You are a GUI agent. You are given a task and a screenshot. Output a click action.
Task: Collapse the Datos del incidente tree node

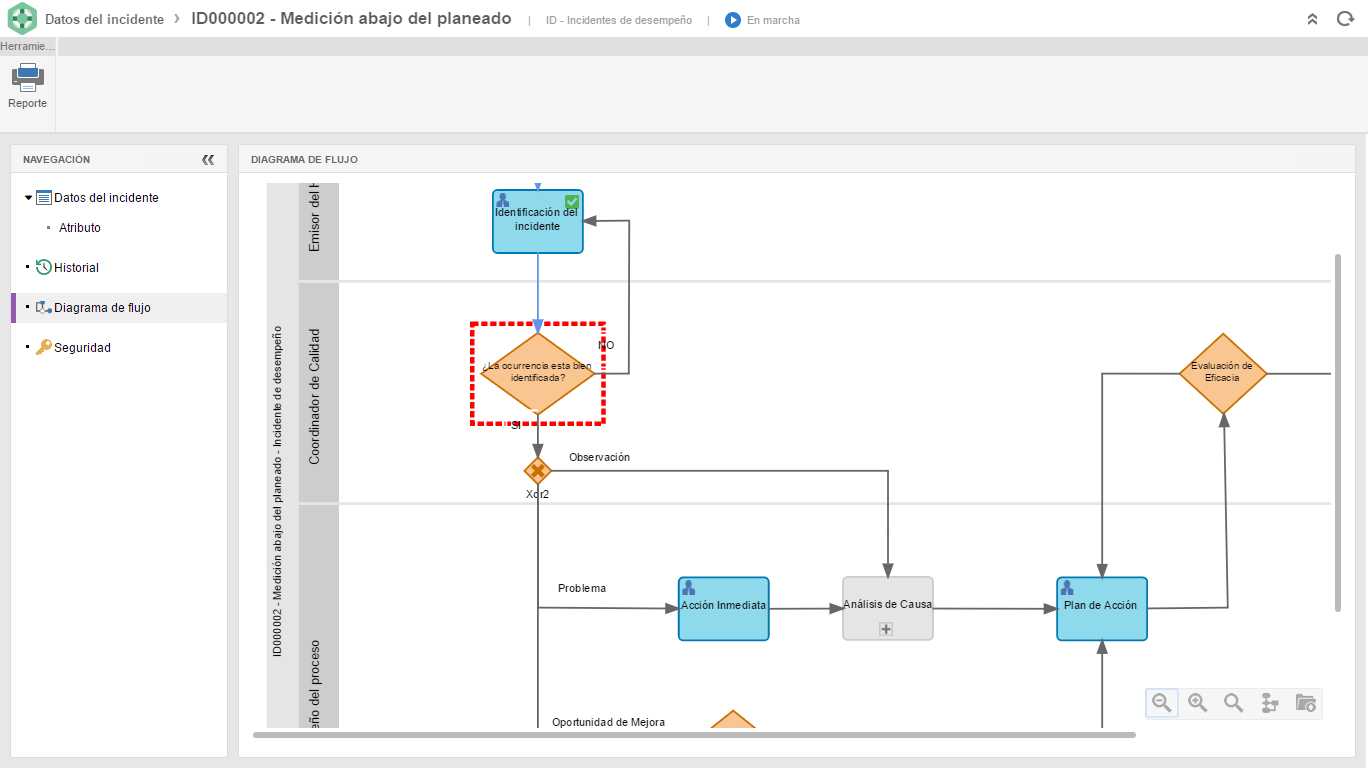(x=28, y=198)
